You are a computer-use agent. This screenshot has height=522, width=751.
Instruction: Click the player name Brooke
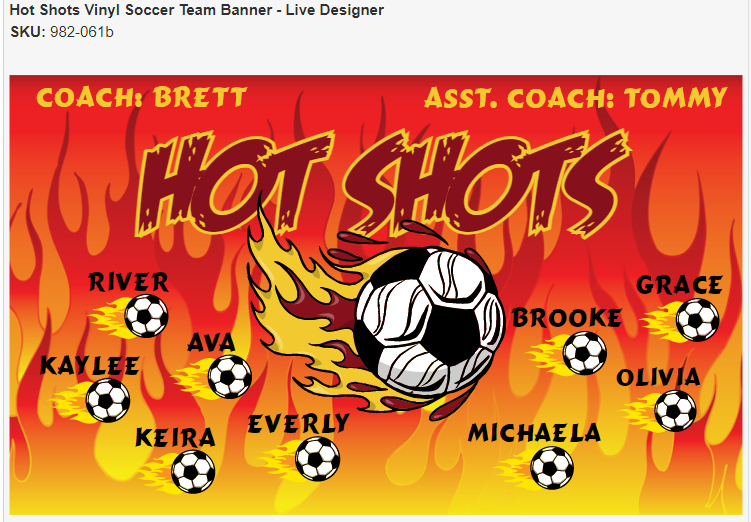coord(567,318)
